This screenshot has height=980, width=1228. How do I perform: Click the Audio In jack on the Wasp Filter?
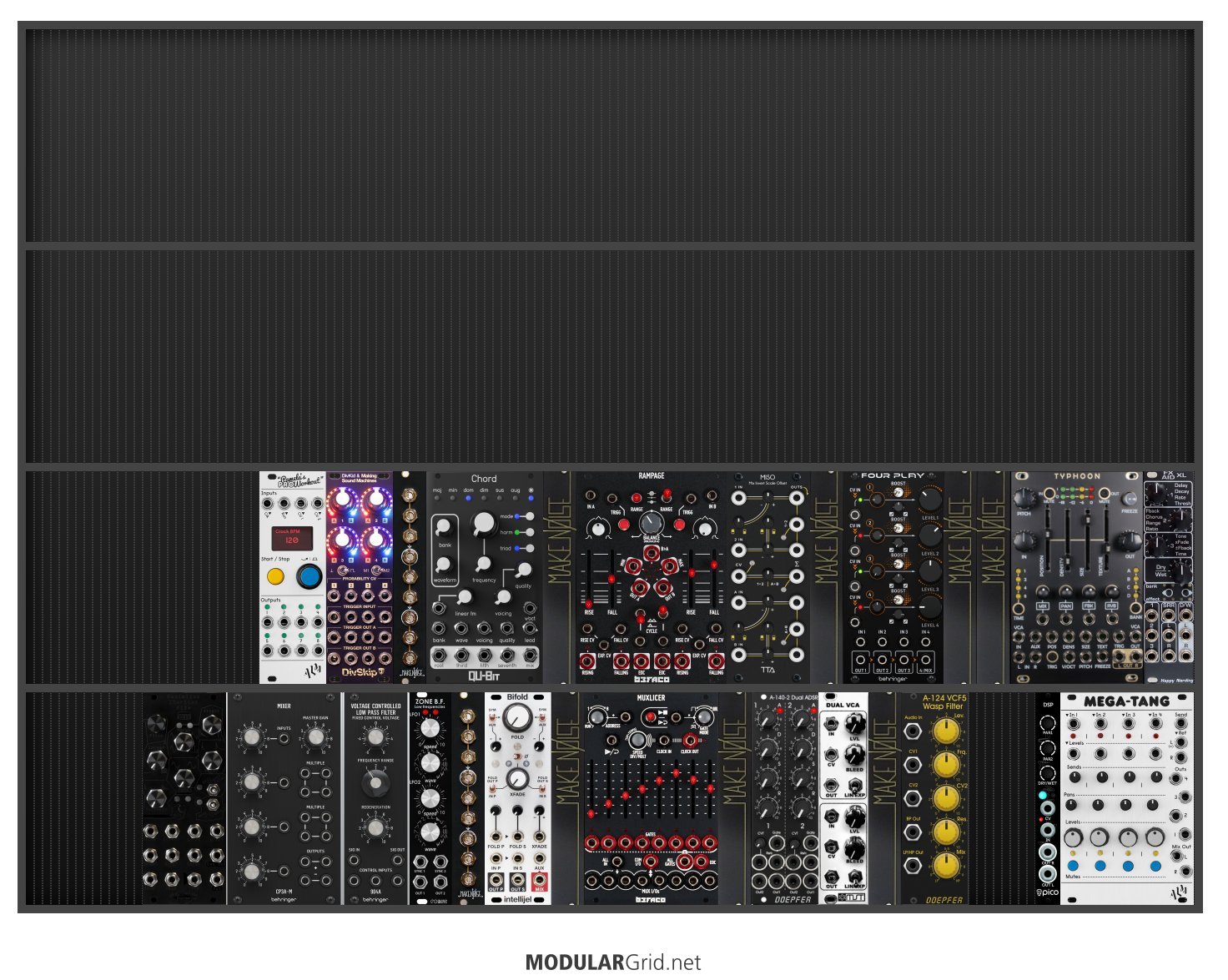point(913,731)
